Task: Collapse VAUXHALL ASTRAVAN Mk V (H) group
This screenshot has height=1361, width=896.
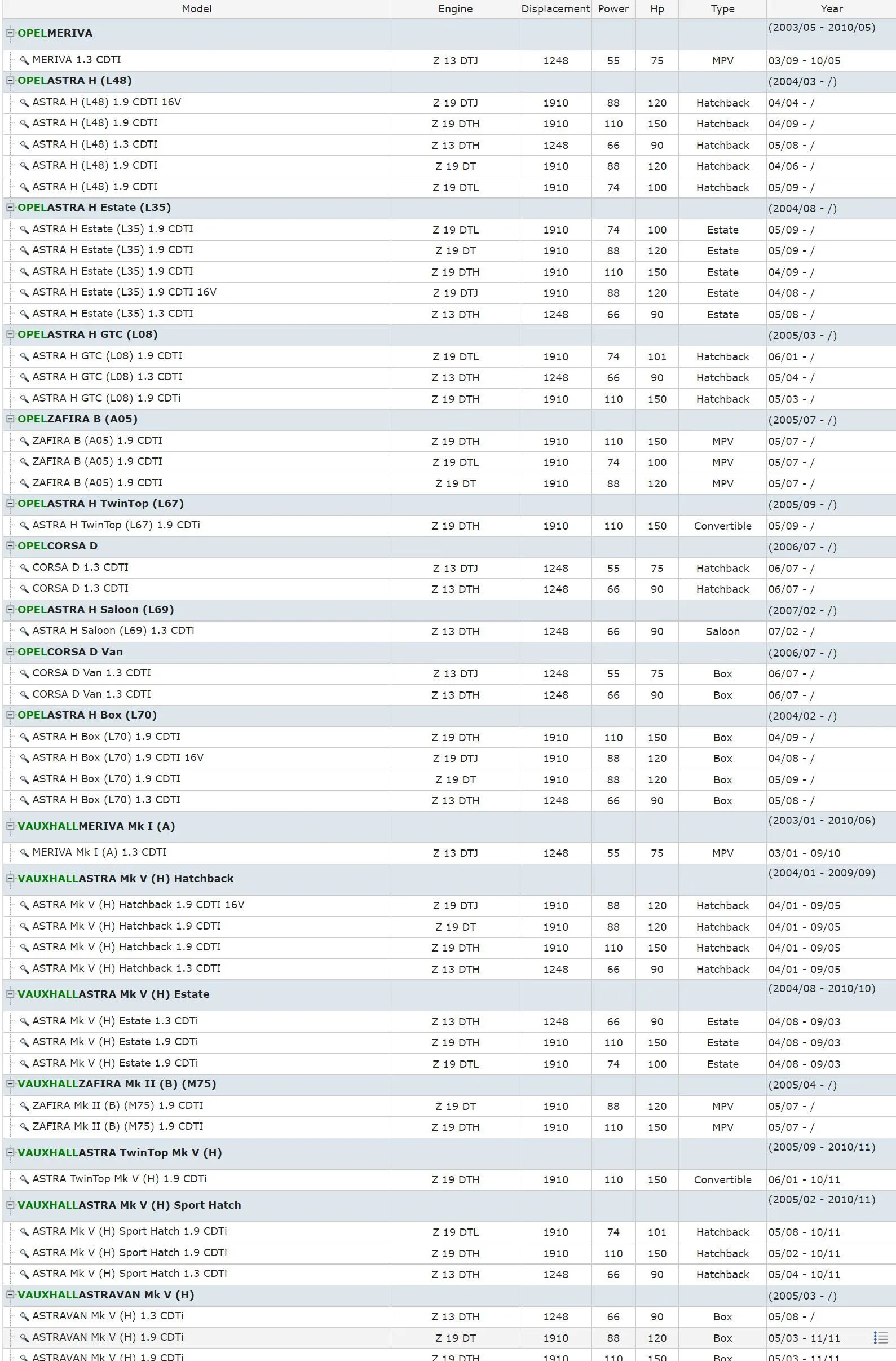Action: [x=10, y=1295]
